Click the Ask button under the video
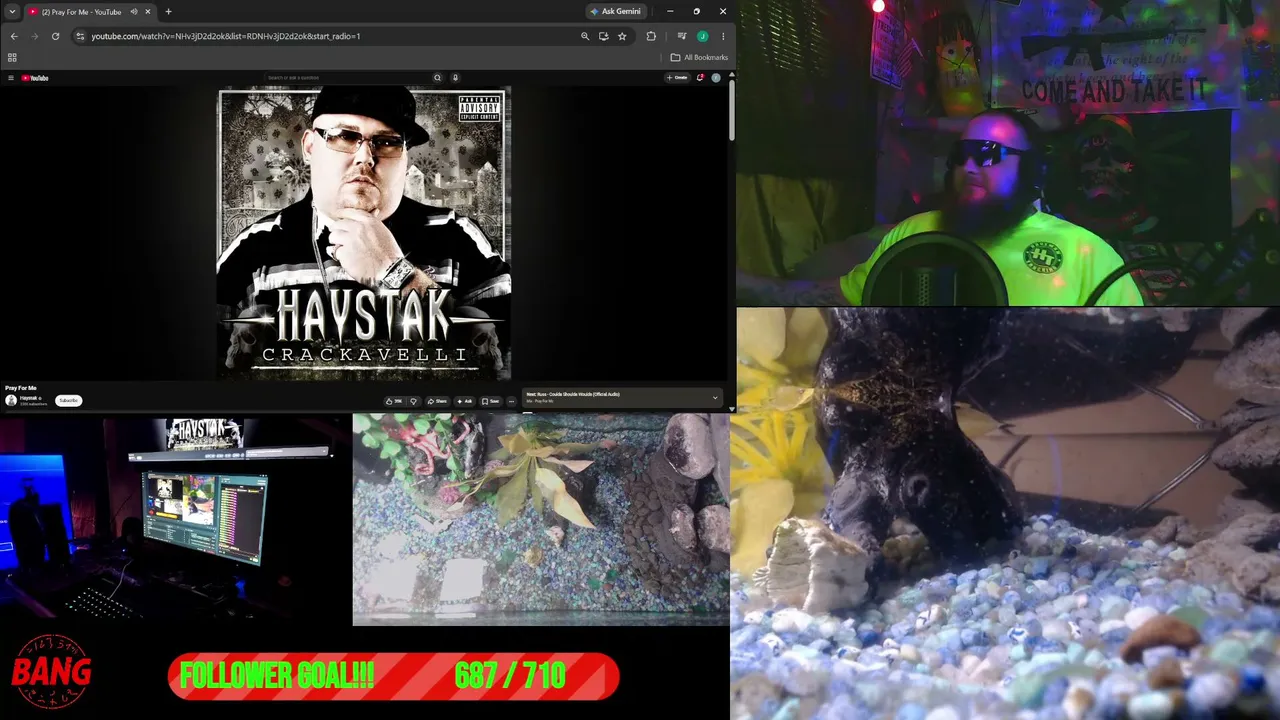Screen dimensions: 1280x720 464,401
